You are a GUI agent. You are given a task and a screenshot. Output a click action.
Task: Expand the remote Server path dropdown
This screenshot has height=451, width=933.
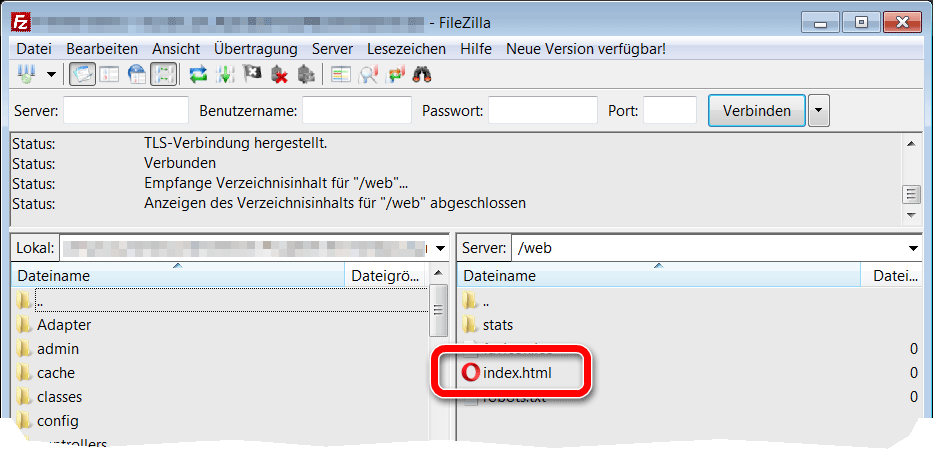(x=913, y=248)
